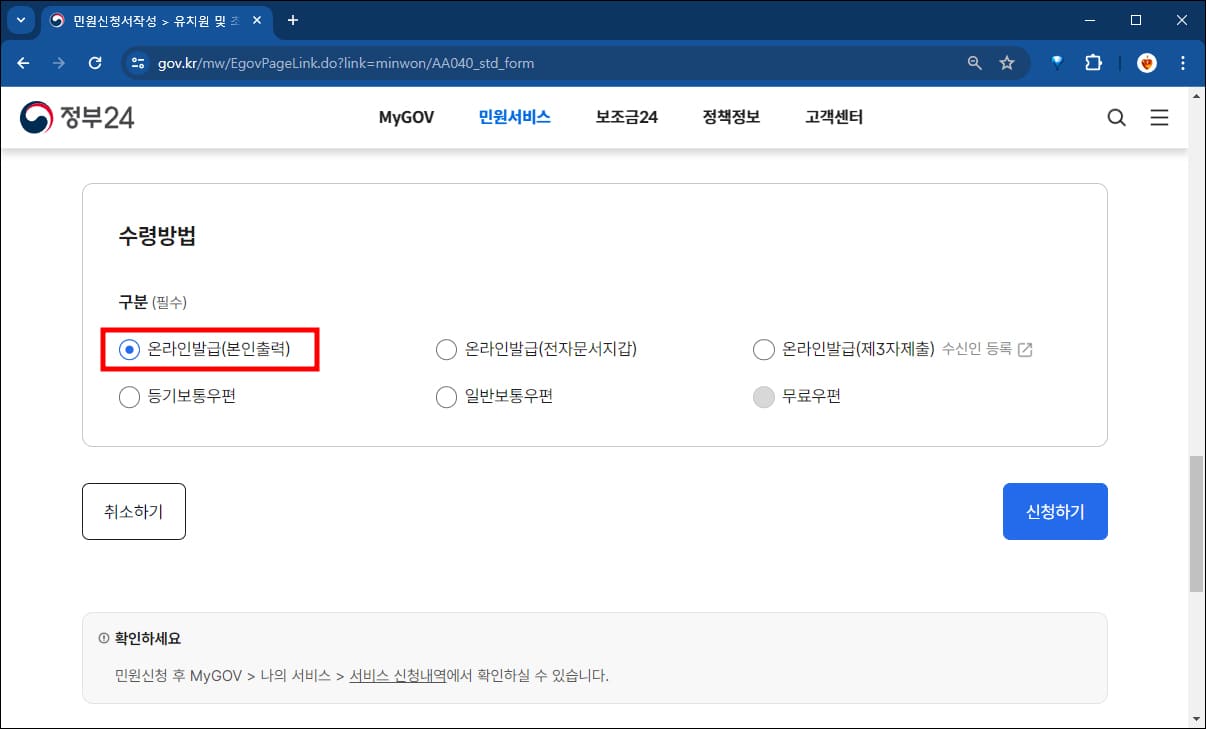Switch to the 보조금24 menu
Viewport: 1206px width, 729px height.
[x=625, y=117]
